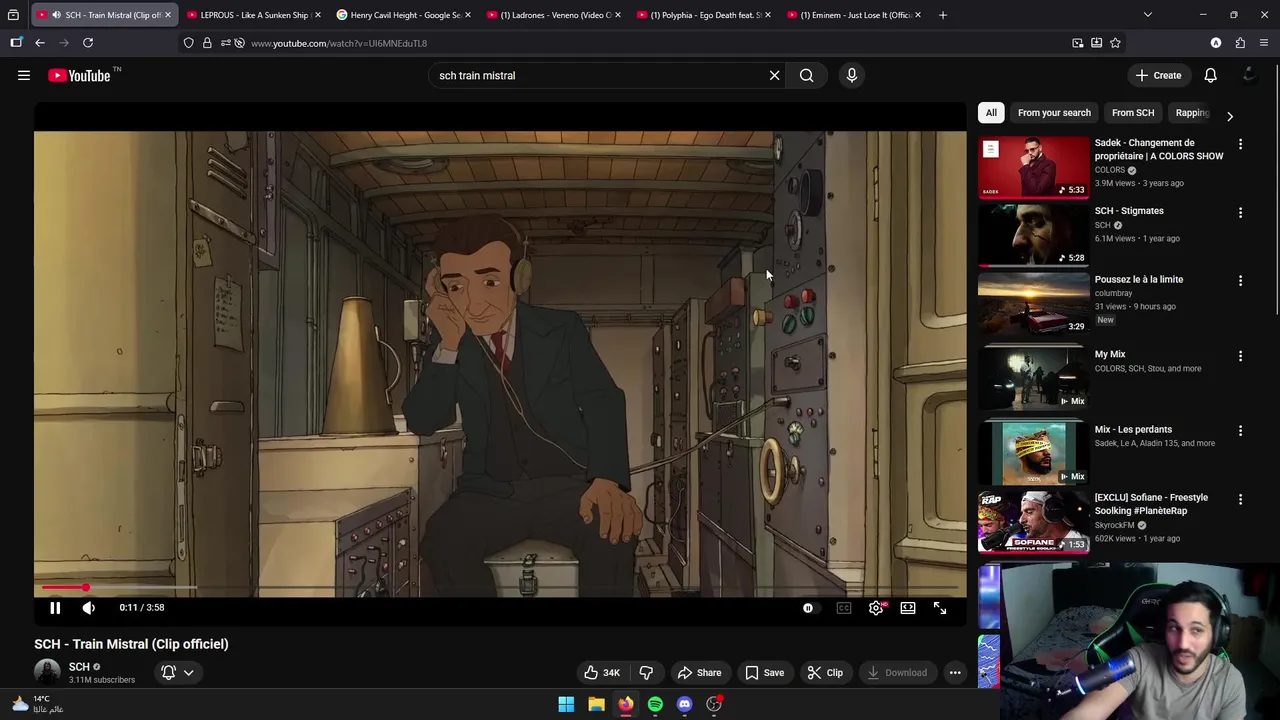Viewport: 1280px width, 720px height.
Task: Close the LEPROUS Like A Sunken Ship tab
Action: click(x=318, y=15)
